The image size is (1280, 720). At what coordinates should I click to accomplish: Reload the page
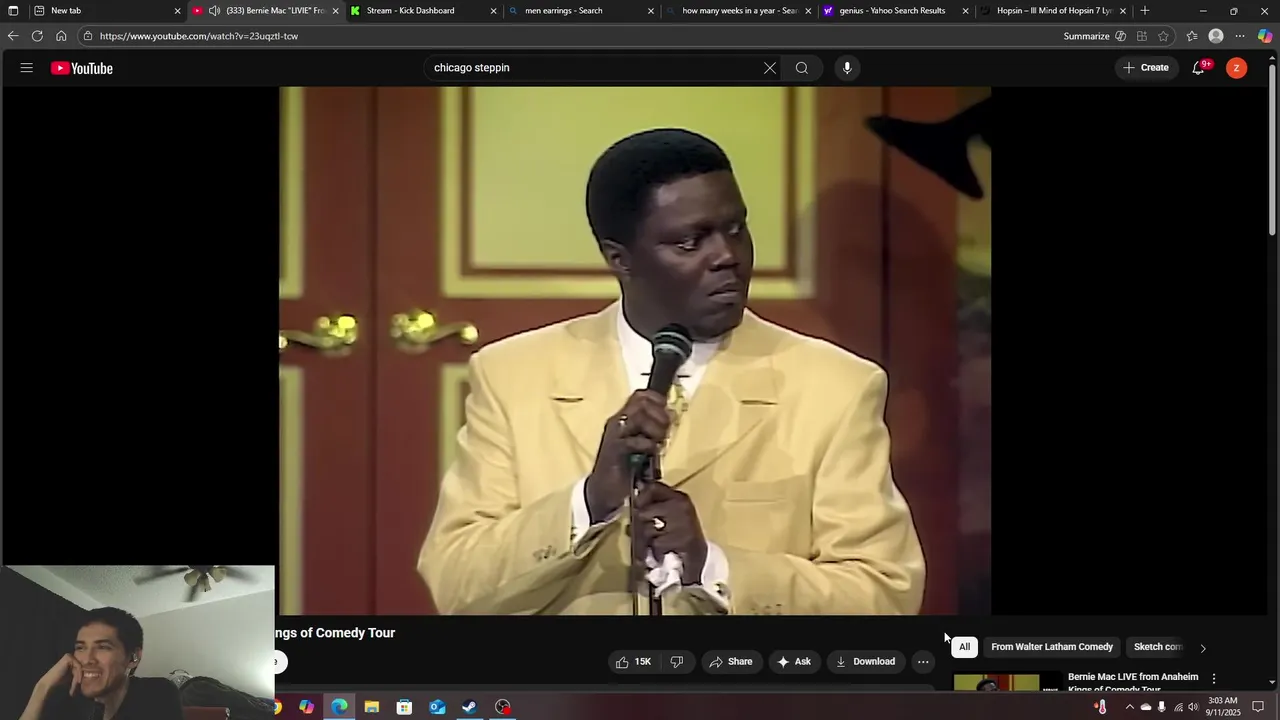[x=37, y=36]
